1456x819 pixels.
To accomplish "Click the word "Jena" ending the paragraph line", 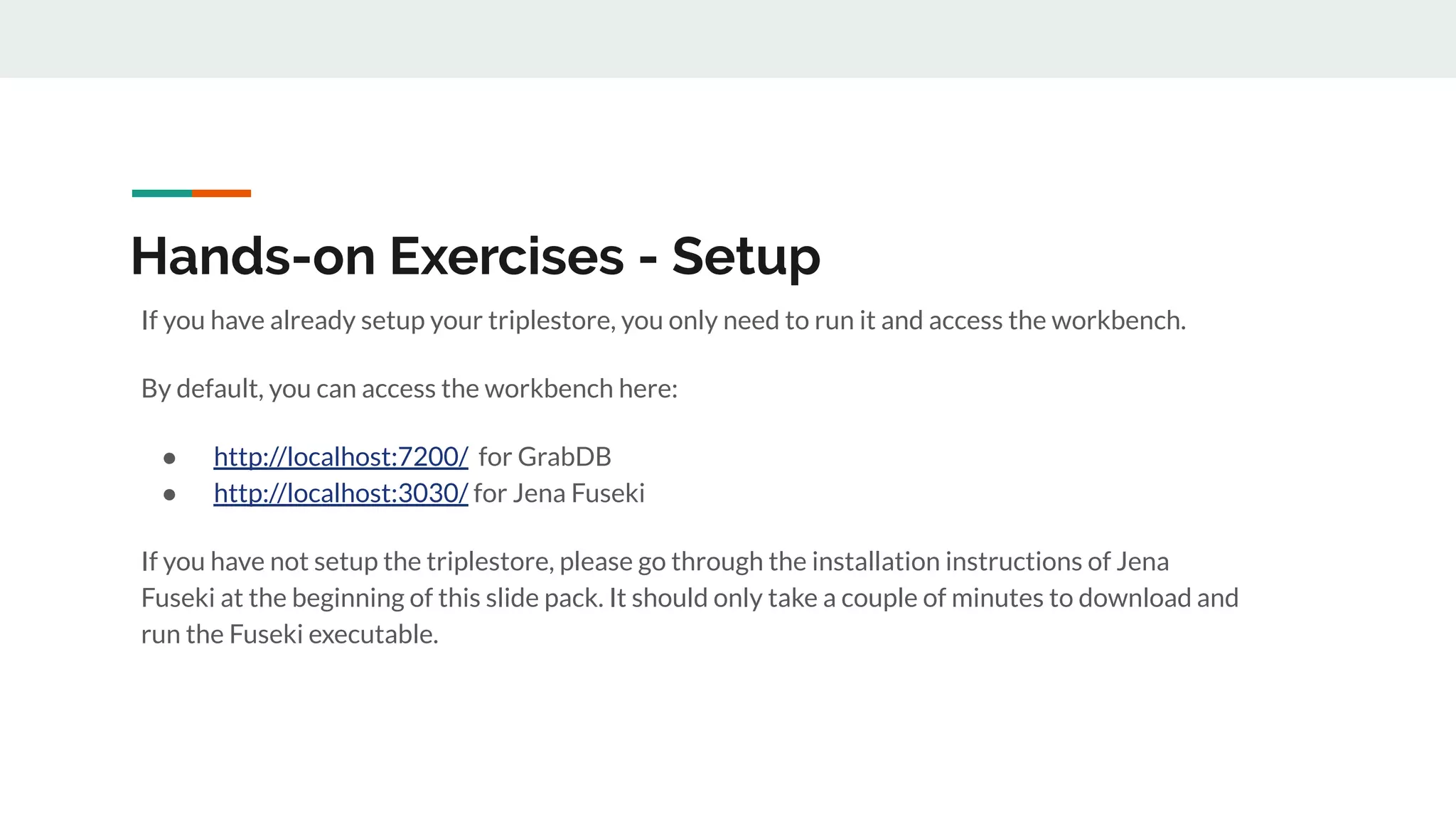I will (1142, 562).
